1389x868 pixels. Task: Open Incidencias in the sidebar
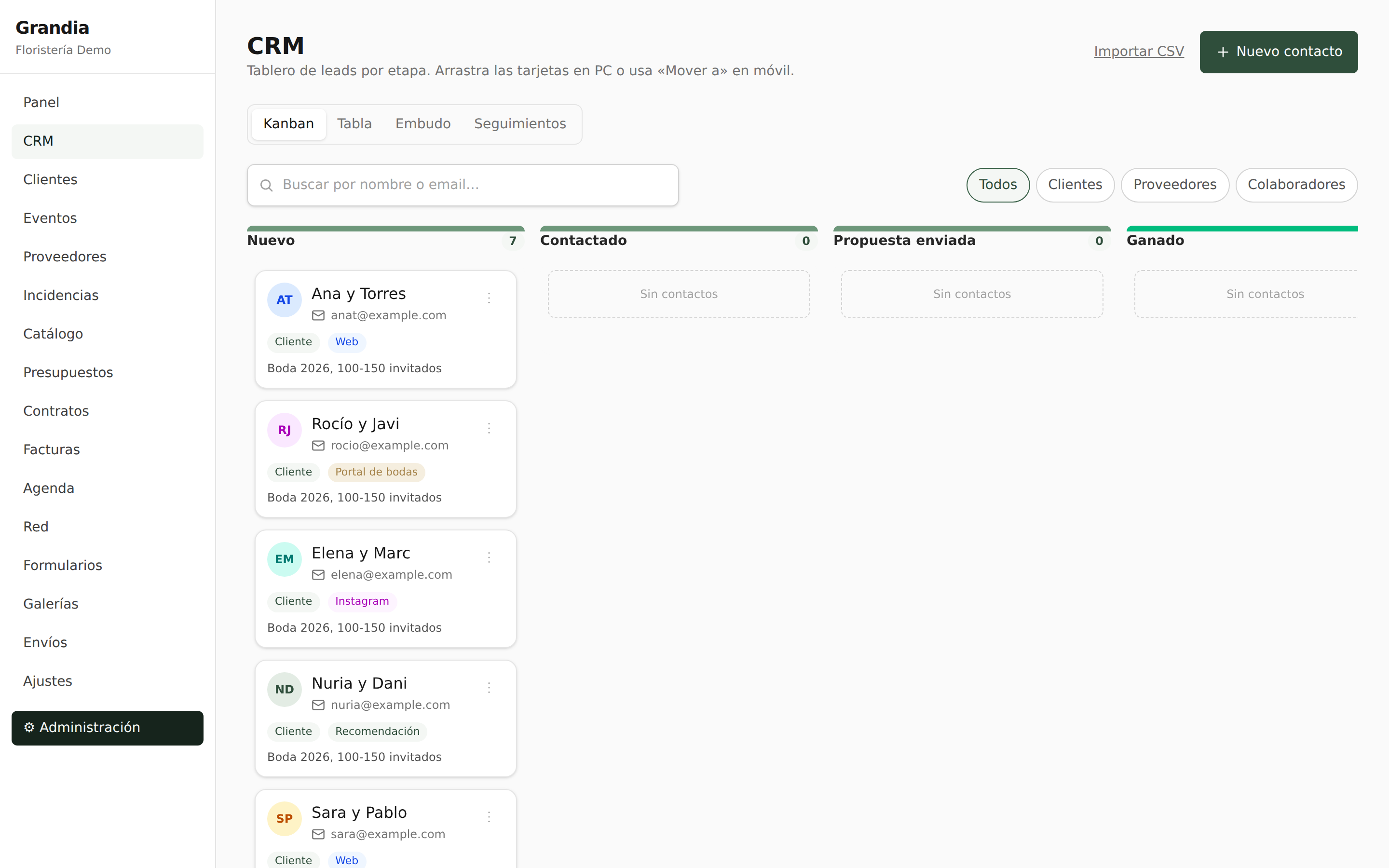108,296
